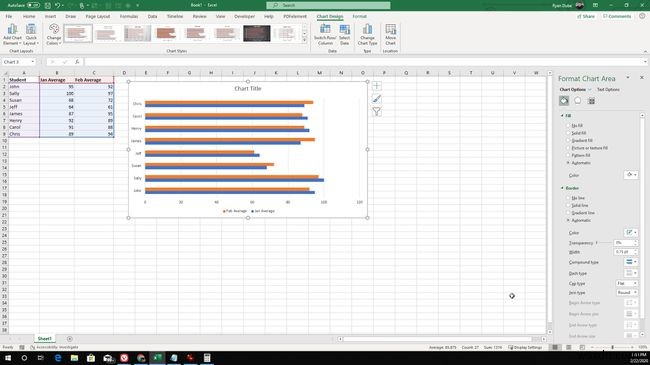Open Calculator from taskbar
The width and height of the screenshot is (650, 365).
pyautogui.click(x=207, y=358)
